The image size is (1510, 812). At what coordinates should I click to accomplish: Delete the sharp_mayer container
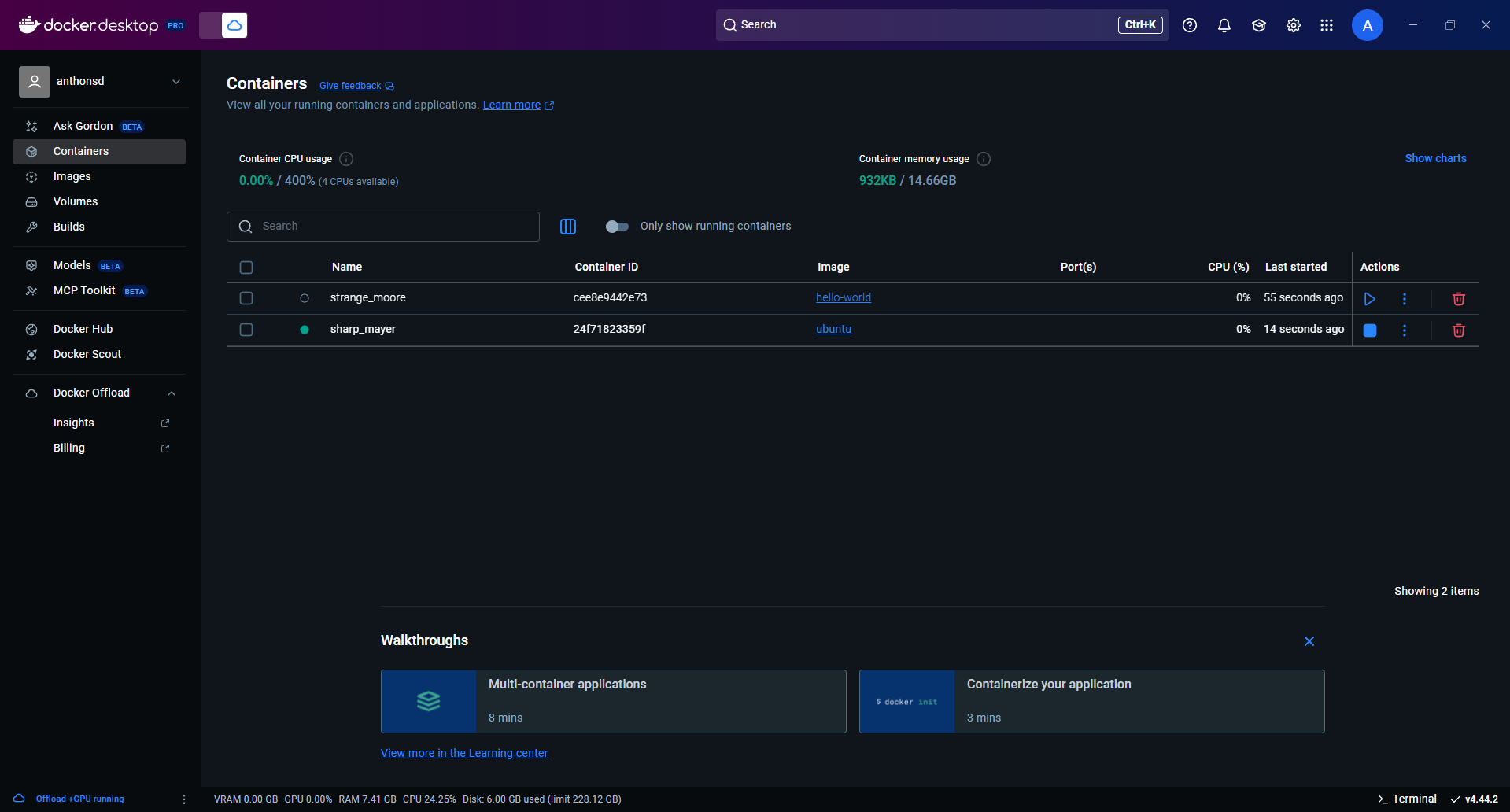(1458, 330)
